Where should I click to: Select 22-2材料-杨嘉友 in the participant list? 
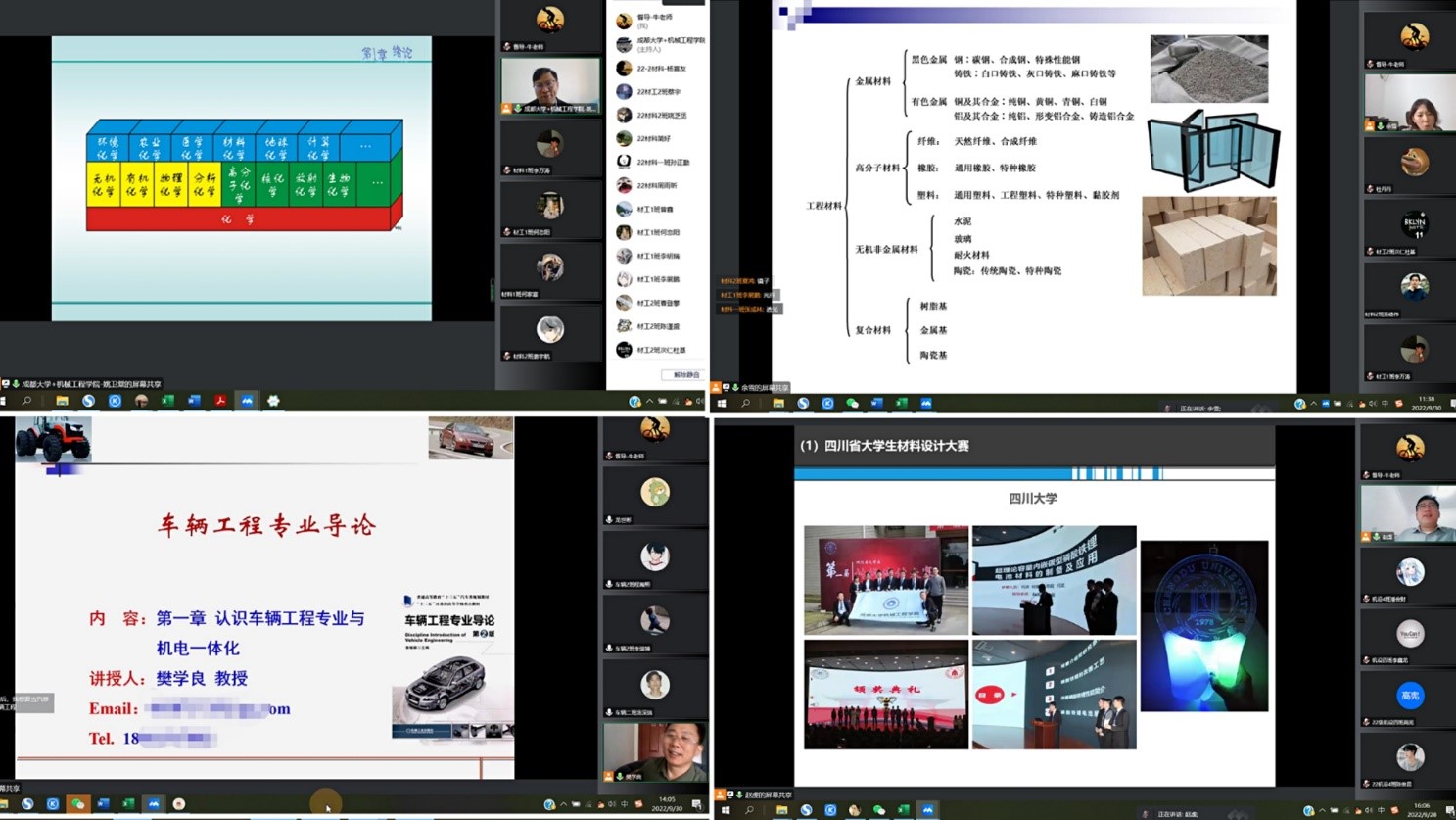point(660,69)
